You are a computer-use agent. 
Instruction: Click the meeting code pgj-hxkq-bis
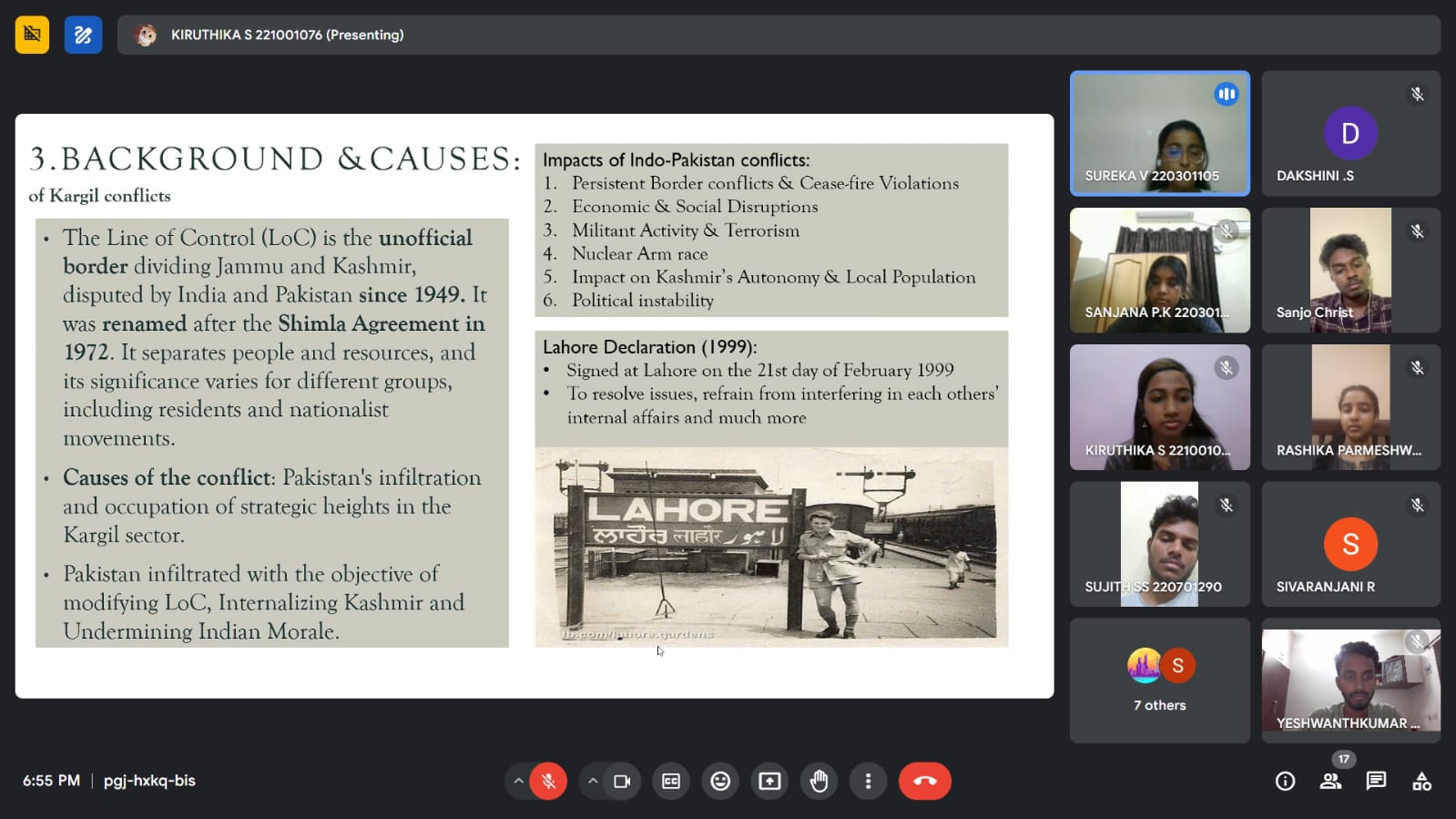coord(149,781)
